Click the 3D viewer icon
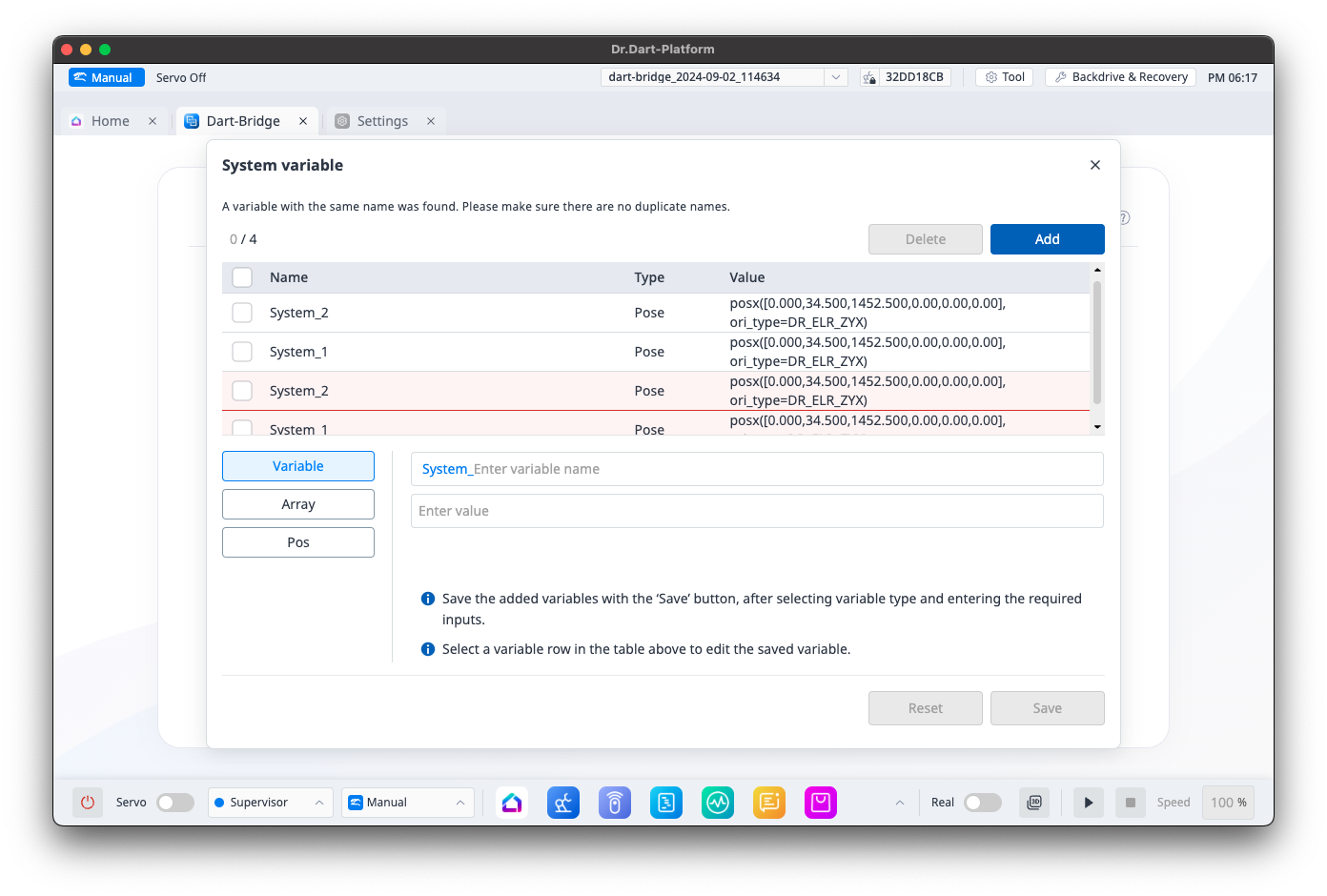 pos(1034,803)
